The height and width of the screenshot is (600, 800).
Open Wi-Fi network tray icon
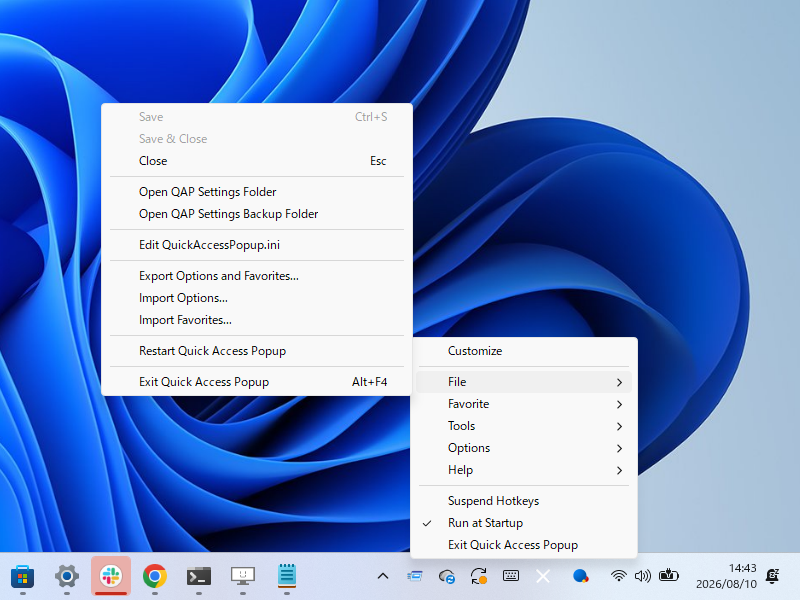[x=618, y=576]
